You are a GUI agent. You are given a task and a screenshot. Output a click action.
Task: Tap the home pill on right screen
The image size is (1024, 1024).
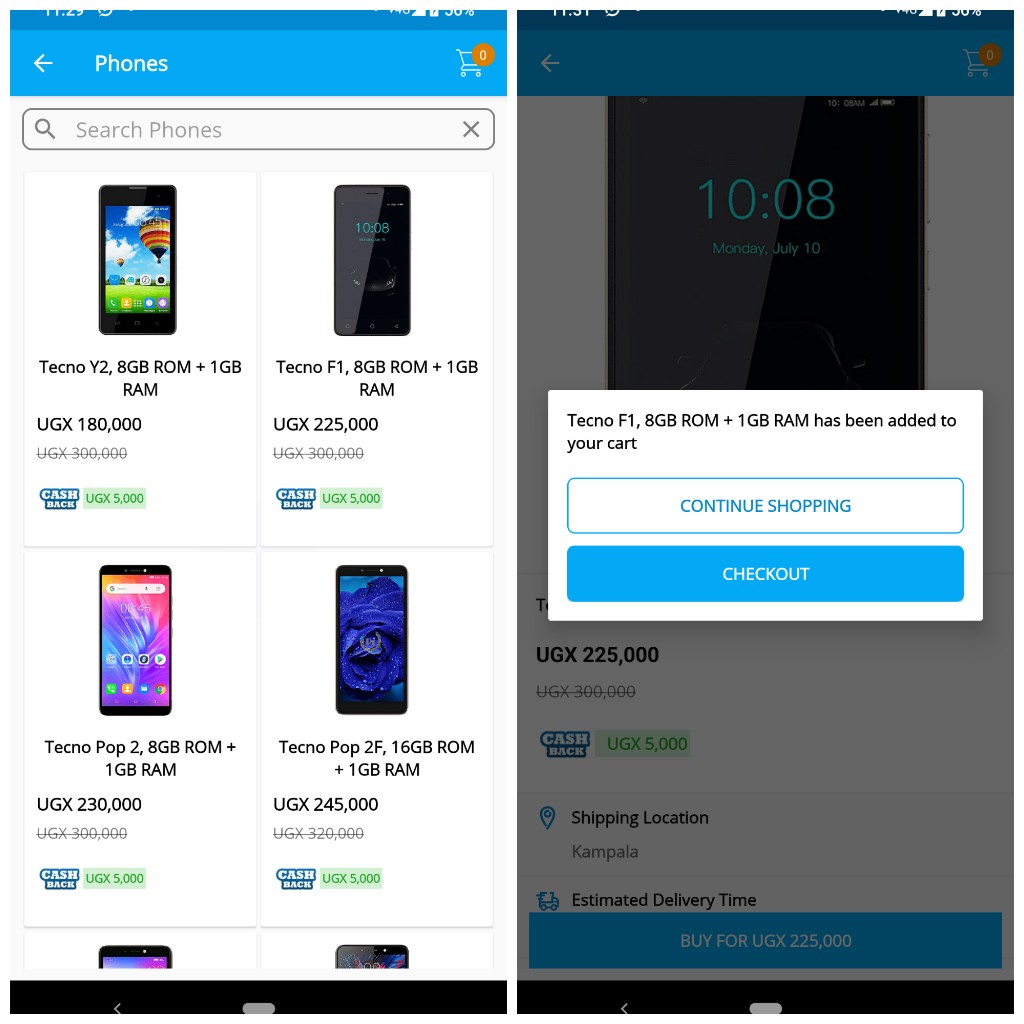coord(765,1008)
